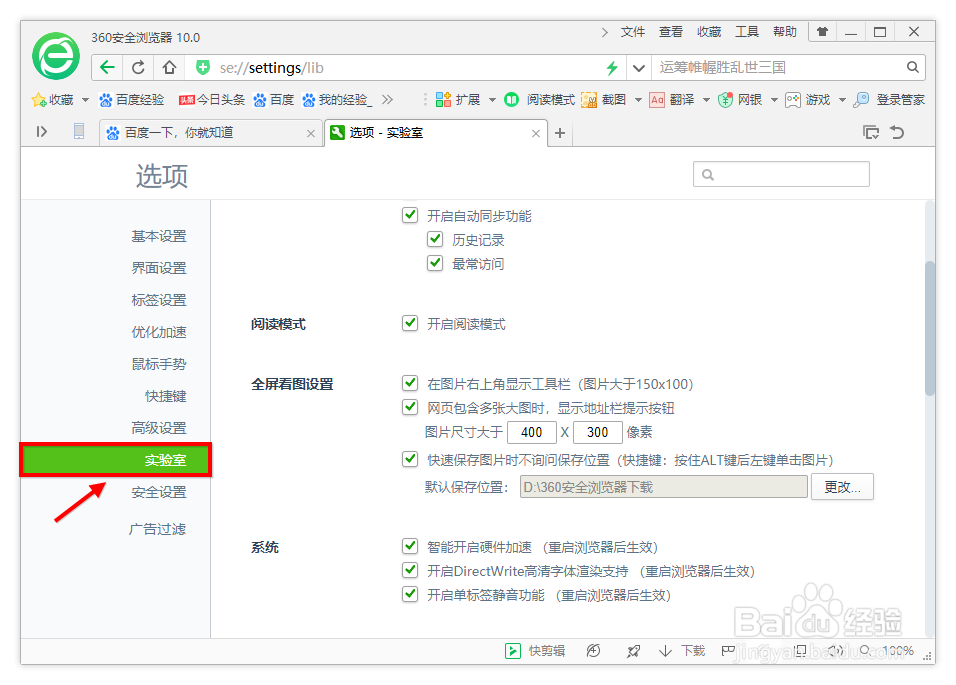Open 快剪辑 in status bar
Screen dimensions: 956x685
pyautogui.click(x=535, y=651)
